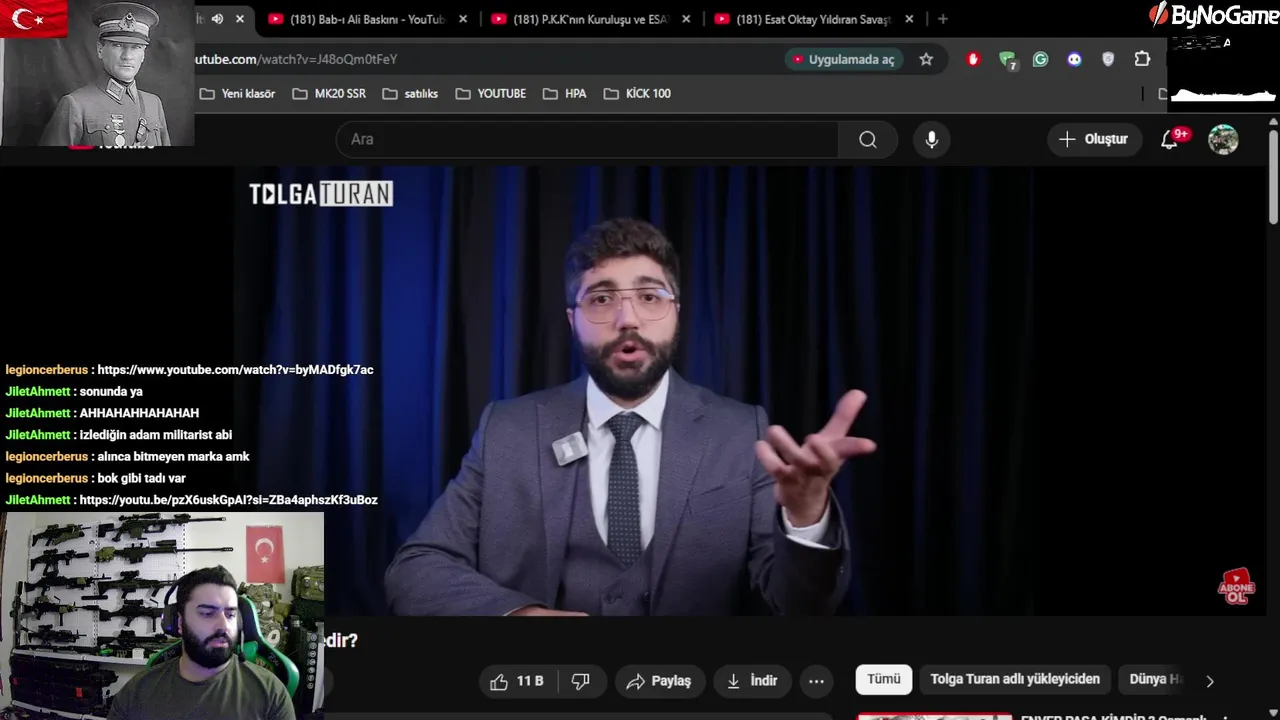This screenshot has width=1280, height=720.
Task: Click the İndir download button
Action: pos(752,681)
